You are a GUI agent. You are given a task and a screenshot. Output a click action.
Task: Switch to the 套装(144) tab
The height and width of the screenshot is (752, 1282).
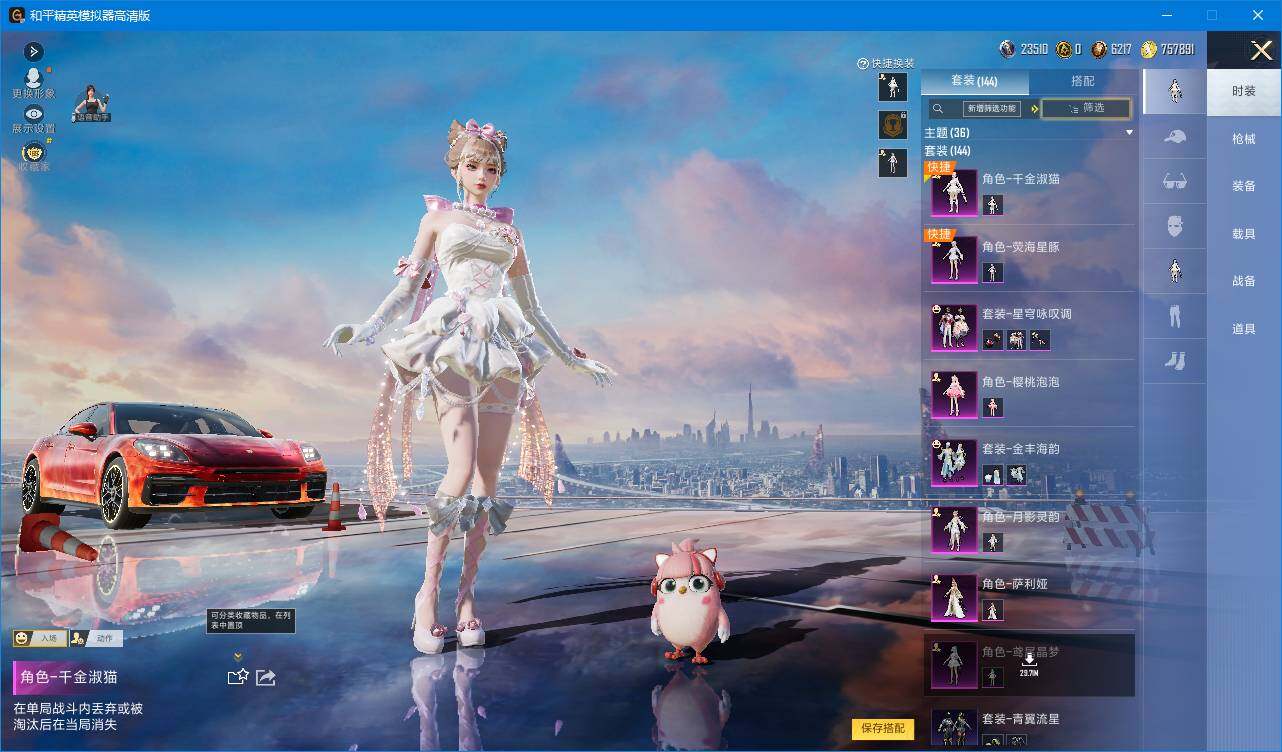tap(974, 81)
